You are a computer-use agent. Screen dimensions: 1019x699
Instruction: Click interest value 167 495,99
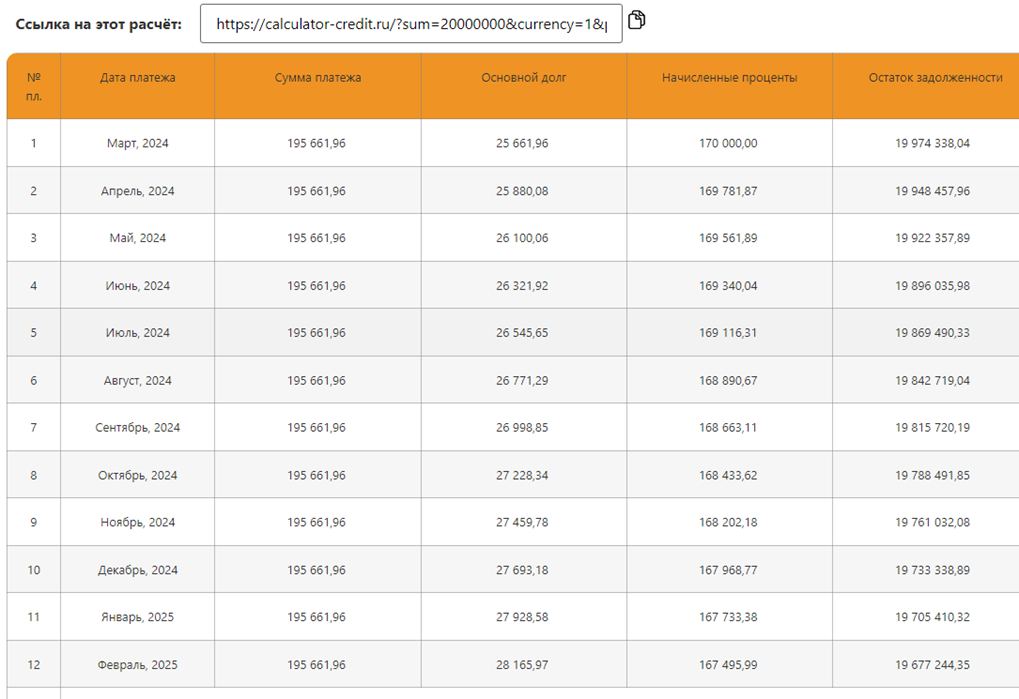point(728,665)
